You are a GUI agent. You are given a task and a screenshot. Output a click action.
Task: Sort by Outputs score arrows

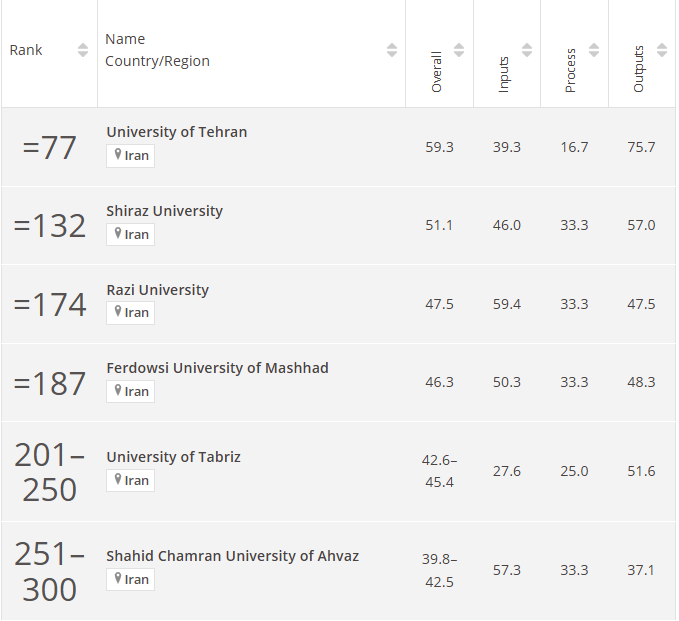point(662,50)
